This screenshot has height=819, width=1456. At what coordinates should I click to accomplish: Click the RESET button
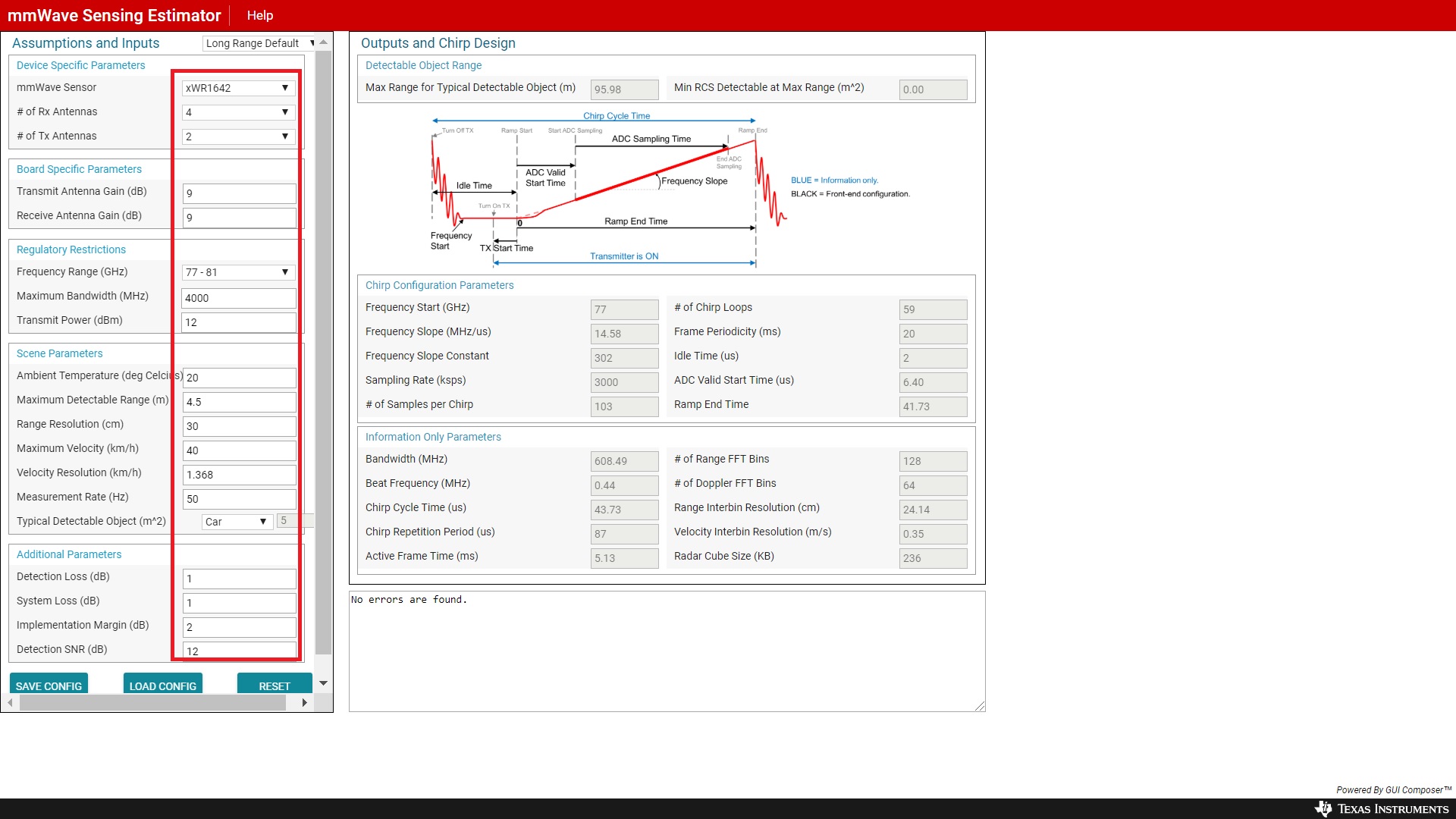(274, 685)
